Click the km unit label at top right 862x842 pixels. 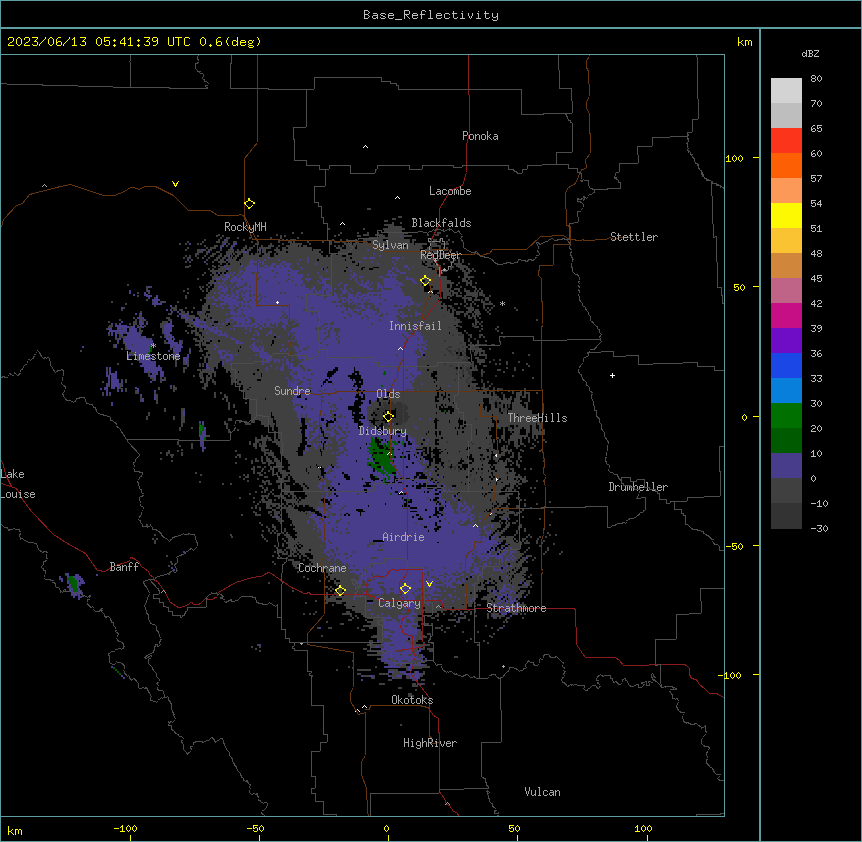(x=745, y=42)
